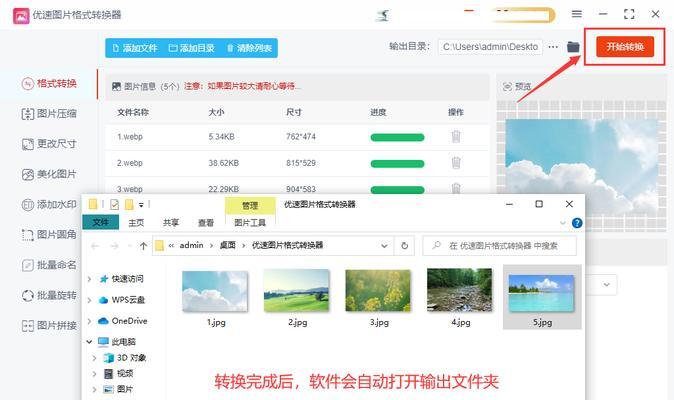Click the 762*474 dimension cell
Image resolution: width=674 pixels, height=400 pixels.
pos(301,137)
